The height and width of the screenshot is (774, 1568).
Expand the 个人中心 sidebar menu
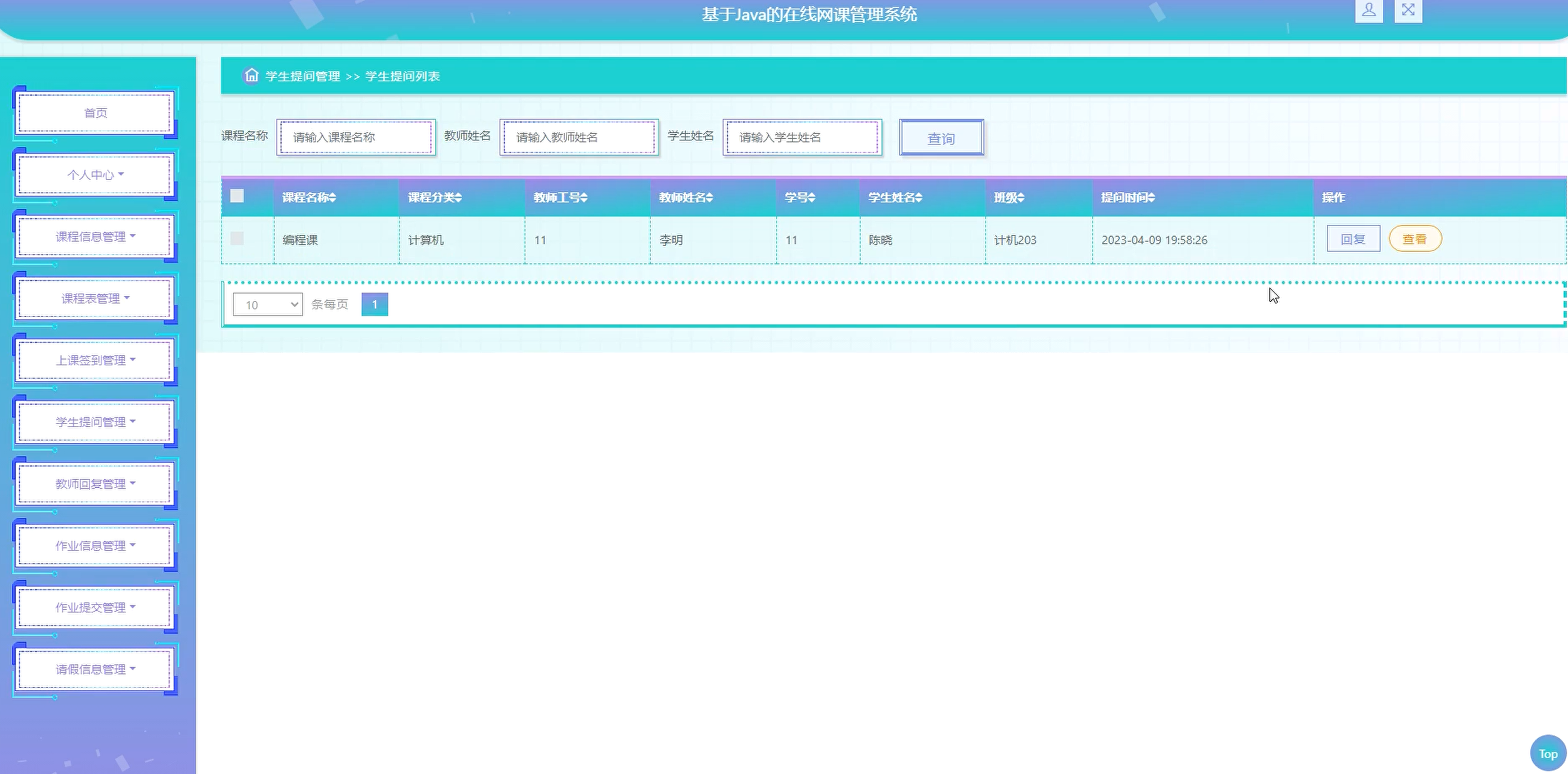tap(96, 174)
